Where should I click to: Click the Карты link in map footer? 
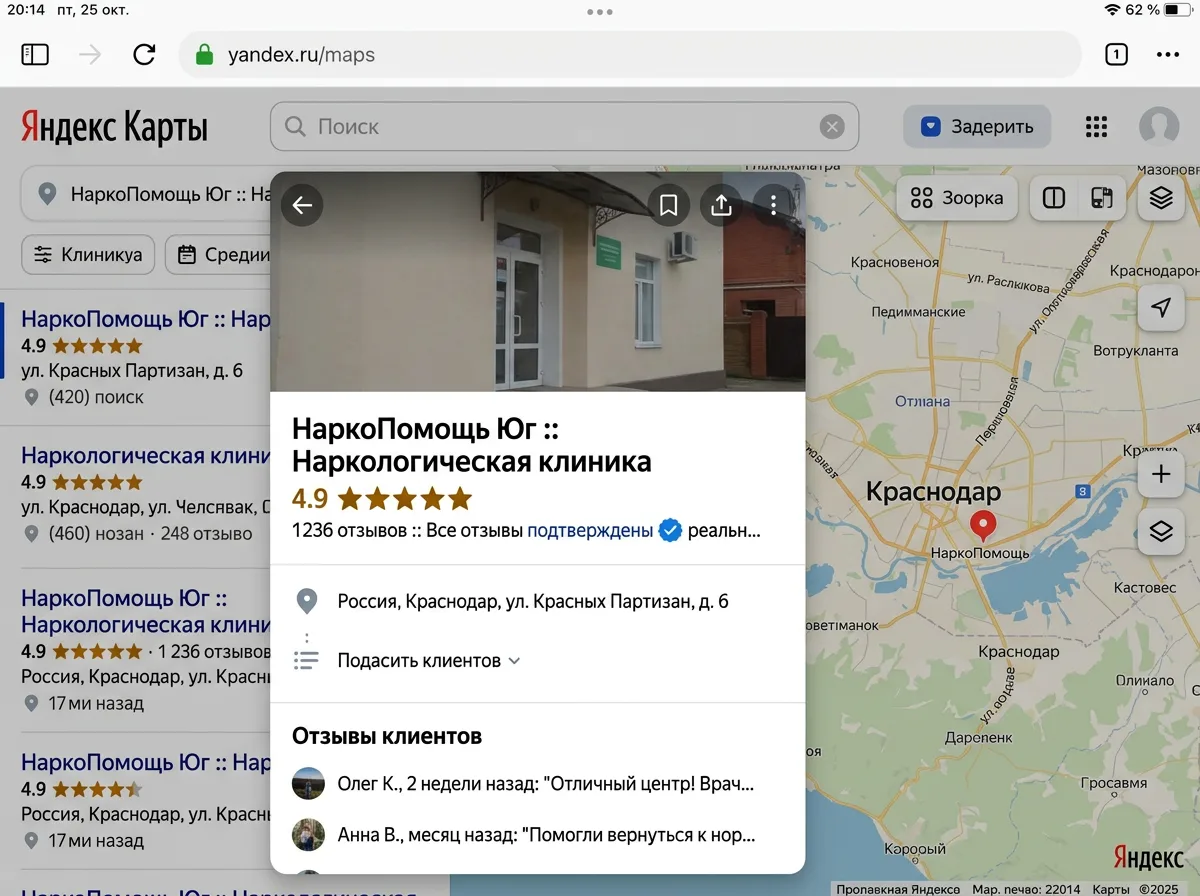tap(1111, 889)
